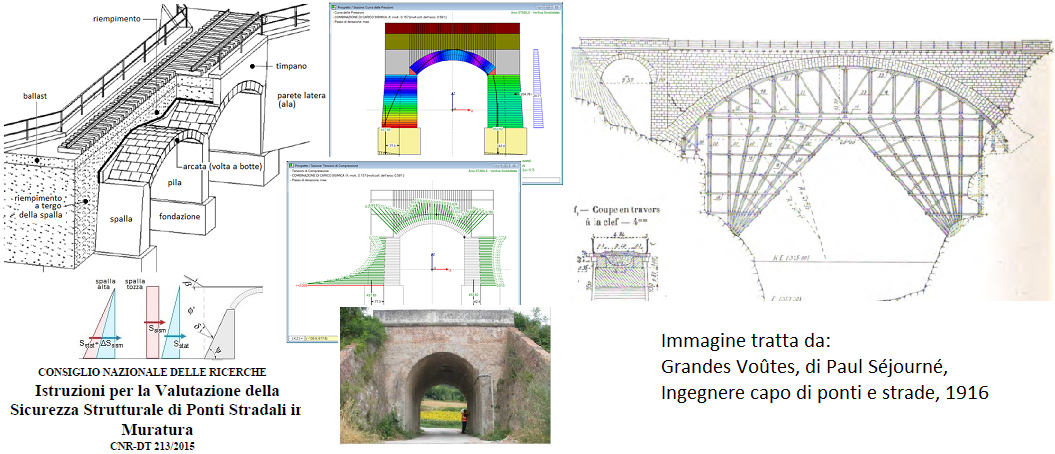Click the 'fondazione' label

coord(182,217)
